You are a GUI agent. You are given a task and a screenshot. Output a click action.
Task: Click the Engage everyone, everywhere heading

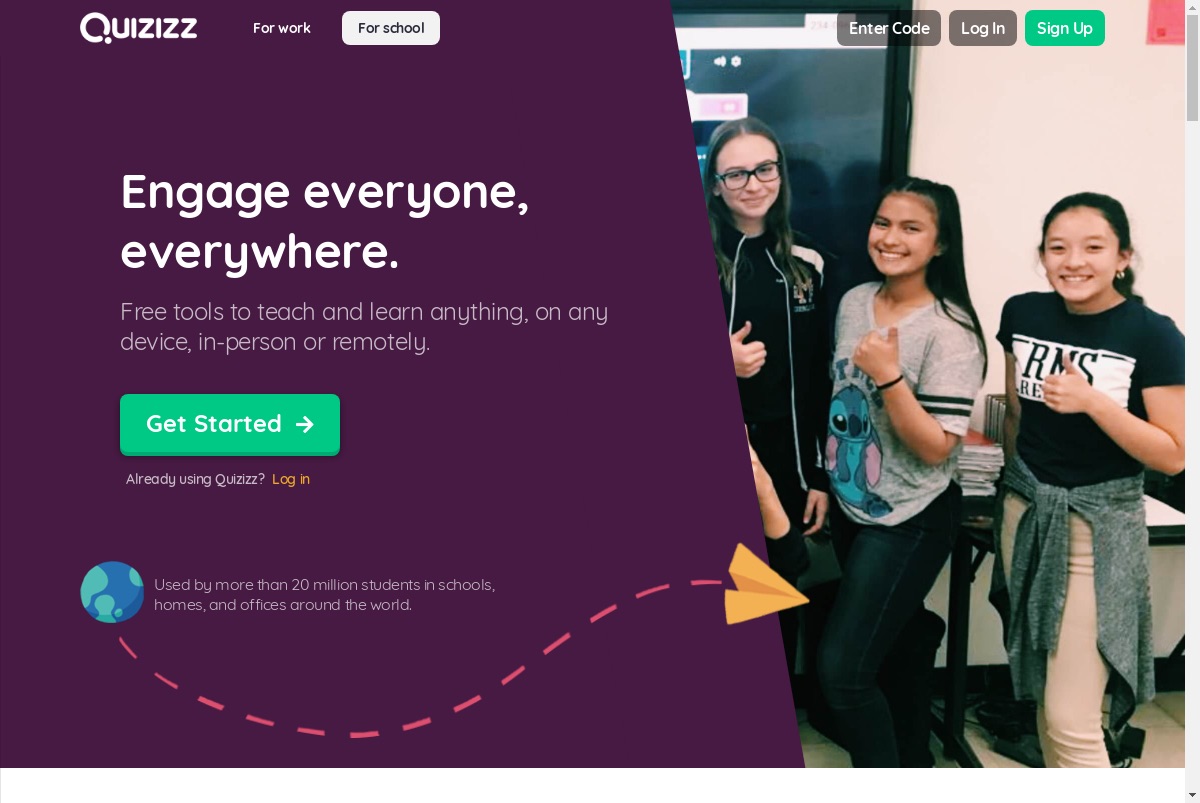[x=325, y=221]
